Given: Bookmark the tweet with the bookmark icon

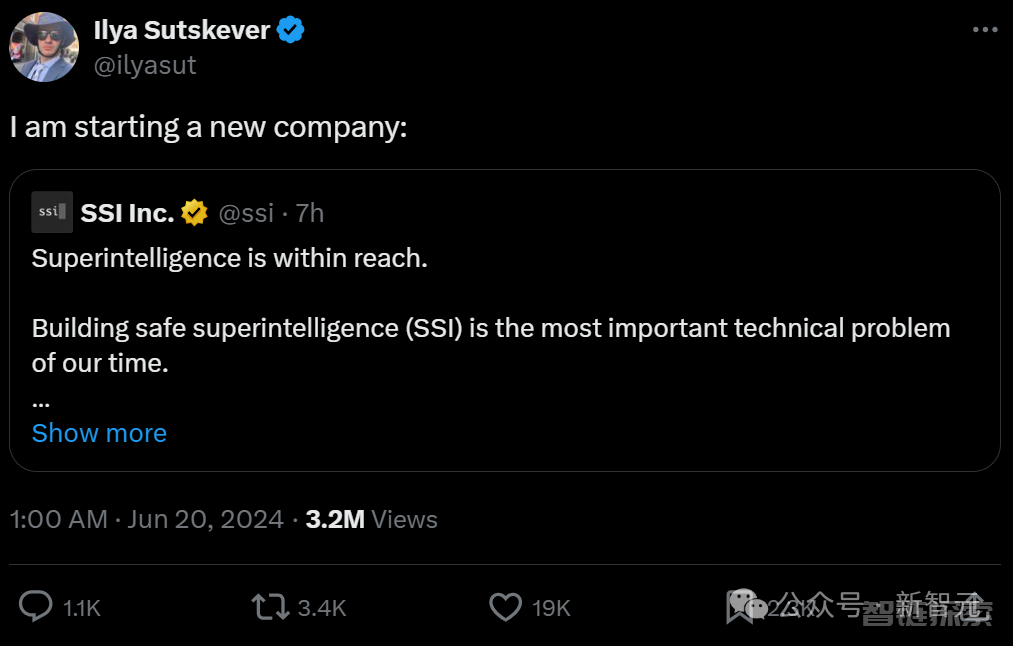Looking at the screenshot, I should (x=740, y=606).
